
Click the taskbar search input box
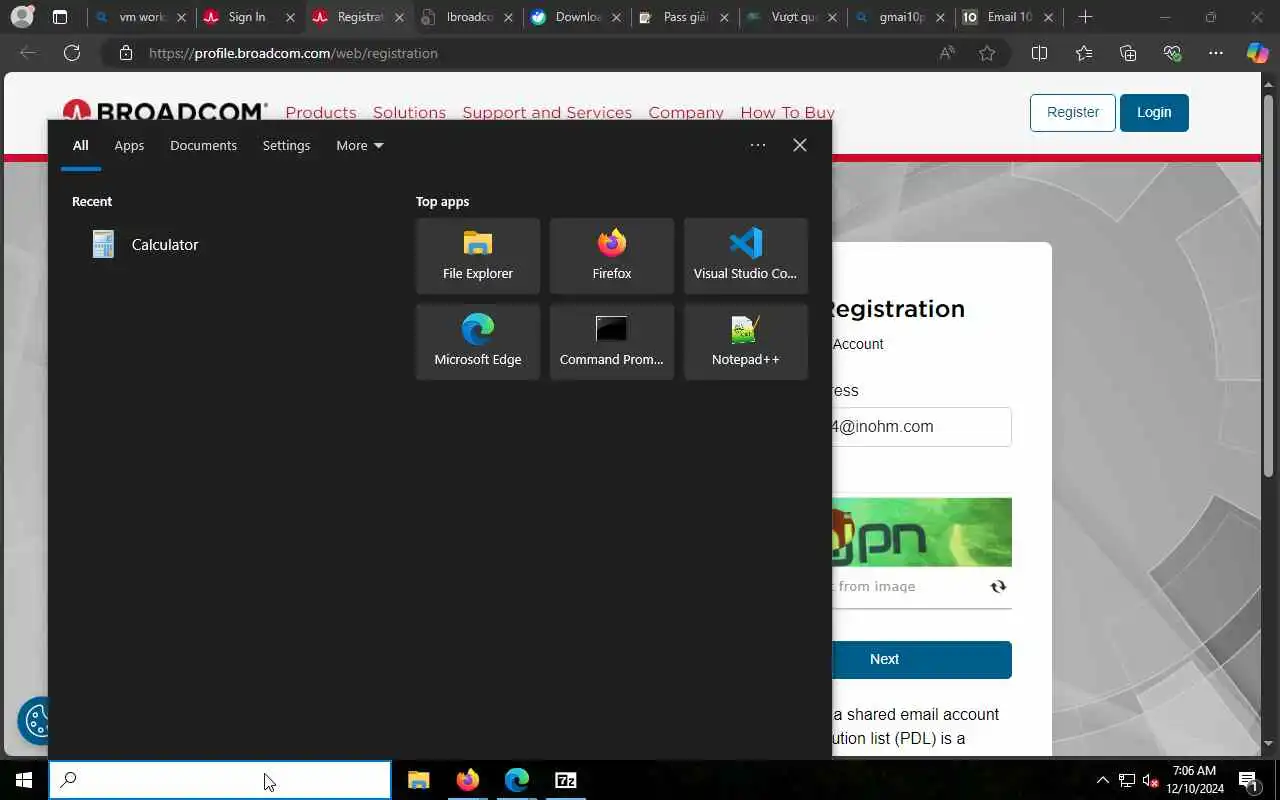[220, 780]
